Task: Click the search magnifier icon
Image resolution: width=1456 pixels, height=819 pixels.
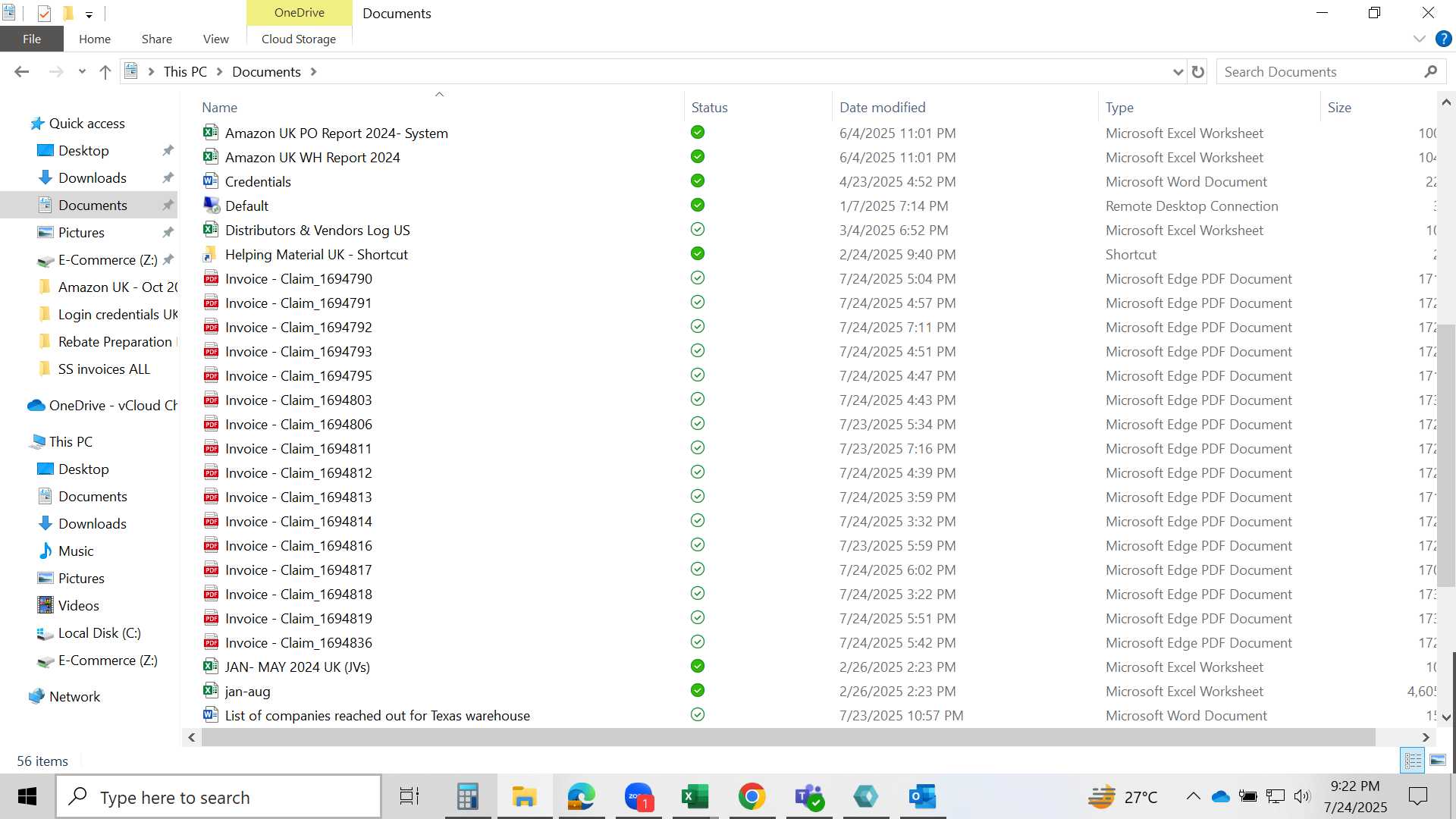Action: click(1431, 71)
